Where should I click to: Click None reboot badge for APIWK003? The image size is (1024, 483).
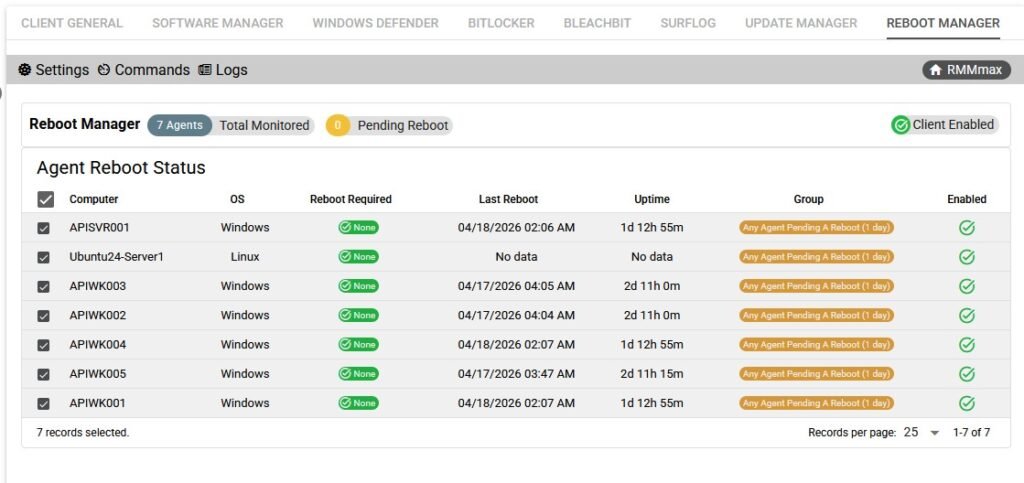[x=358, y=286]
